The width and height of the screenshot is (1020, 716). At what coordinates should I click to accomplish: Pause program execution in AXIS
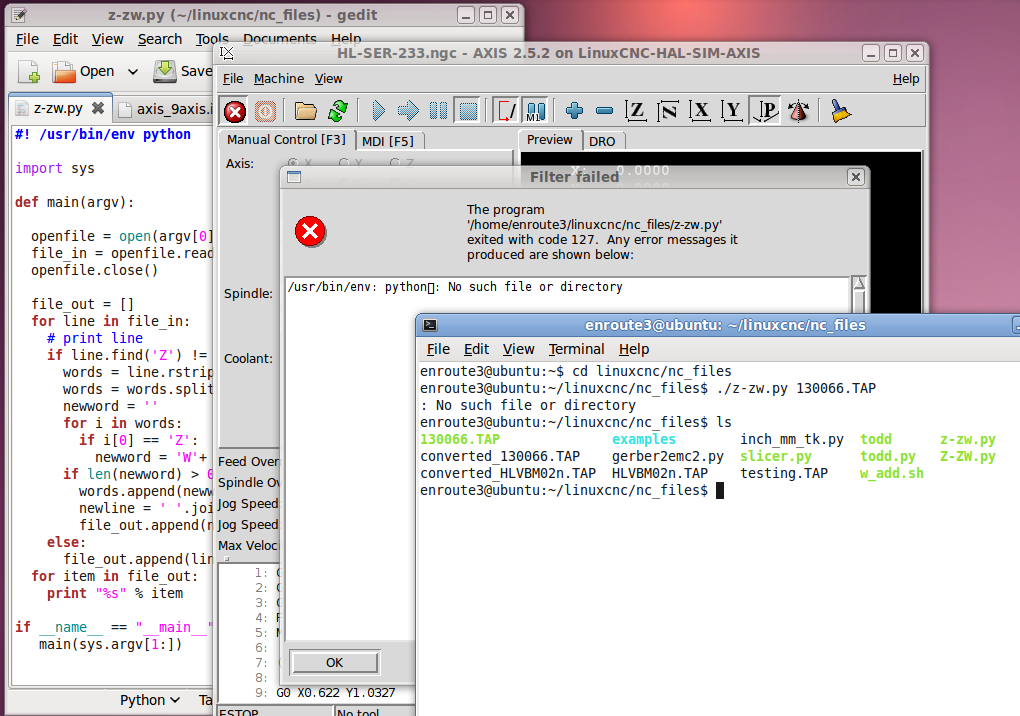click(x=438, y=111)
